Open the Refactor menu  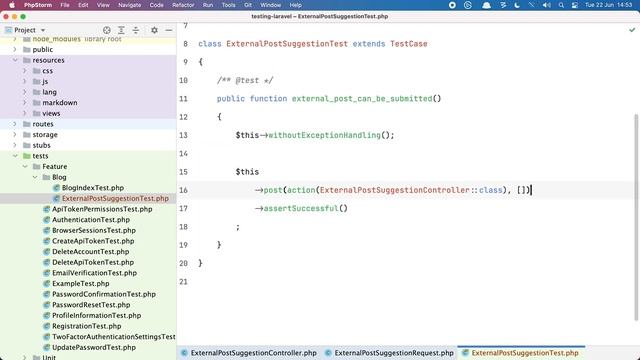point(183,5)
